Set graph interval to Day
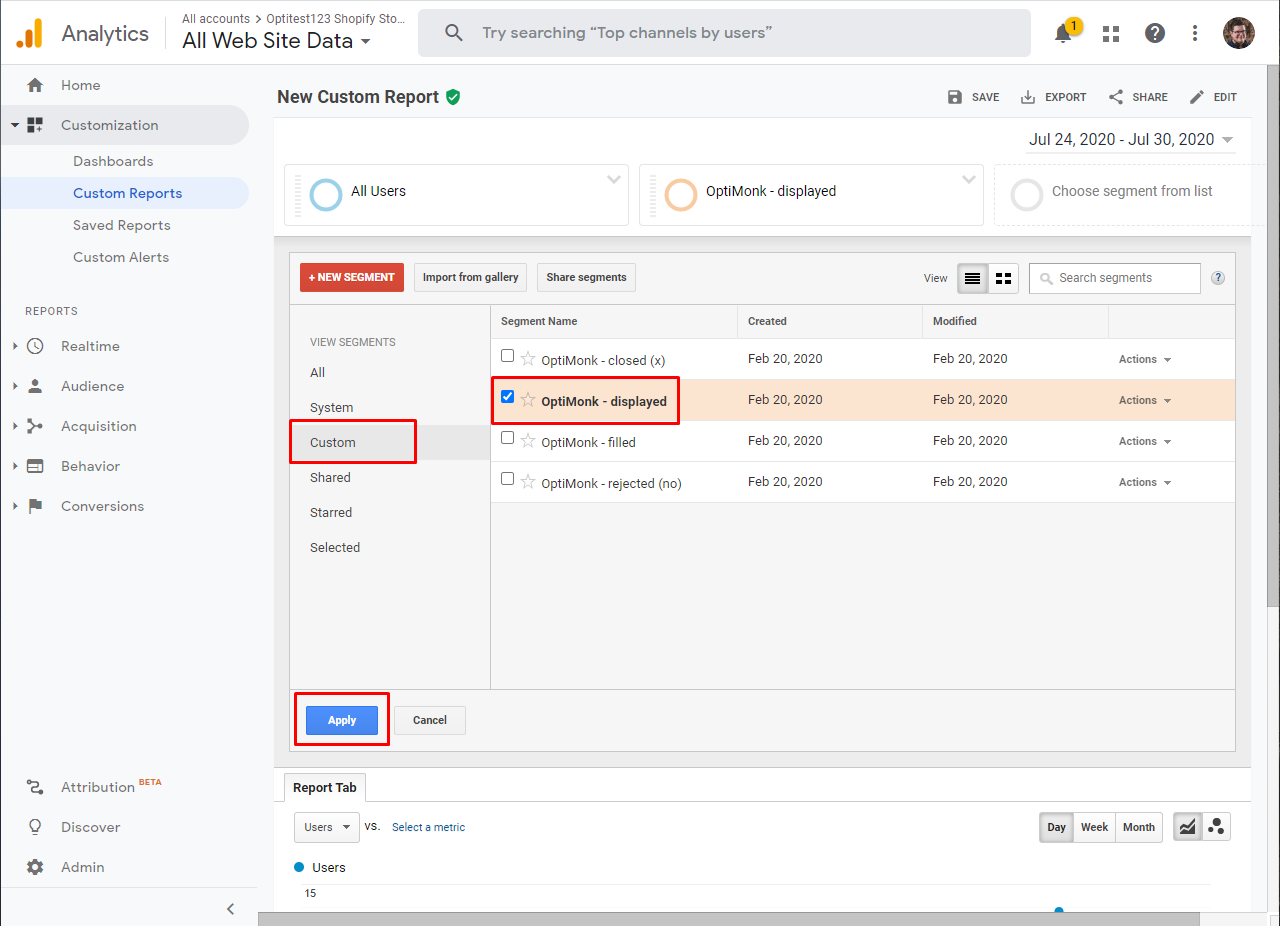This screenshot has height=926, width=1280. click(x=1057, y=827)
